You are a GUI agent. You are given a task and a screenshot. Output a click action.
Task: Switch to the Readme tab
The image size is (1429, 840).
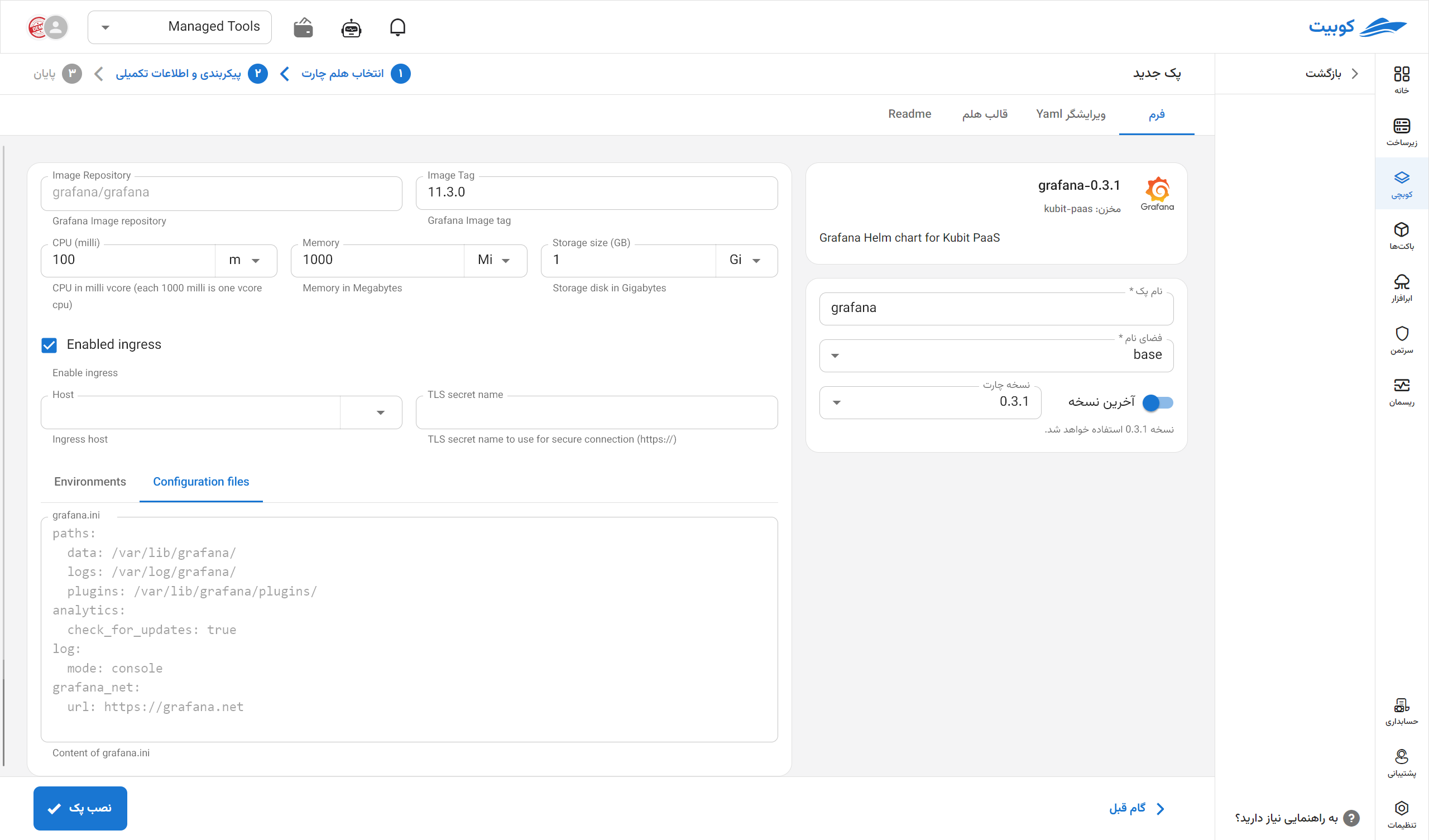[909, 114]
